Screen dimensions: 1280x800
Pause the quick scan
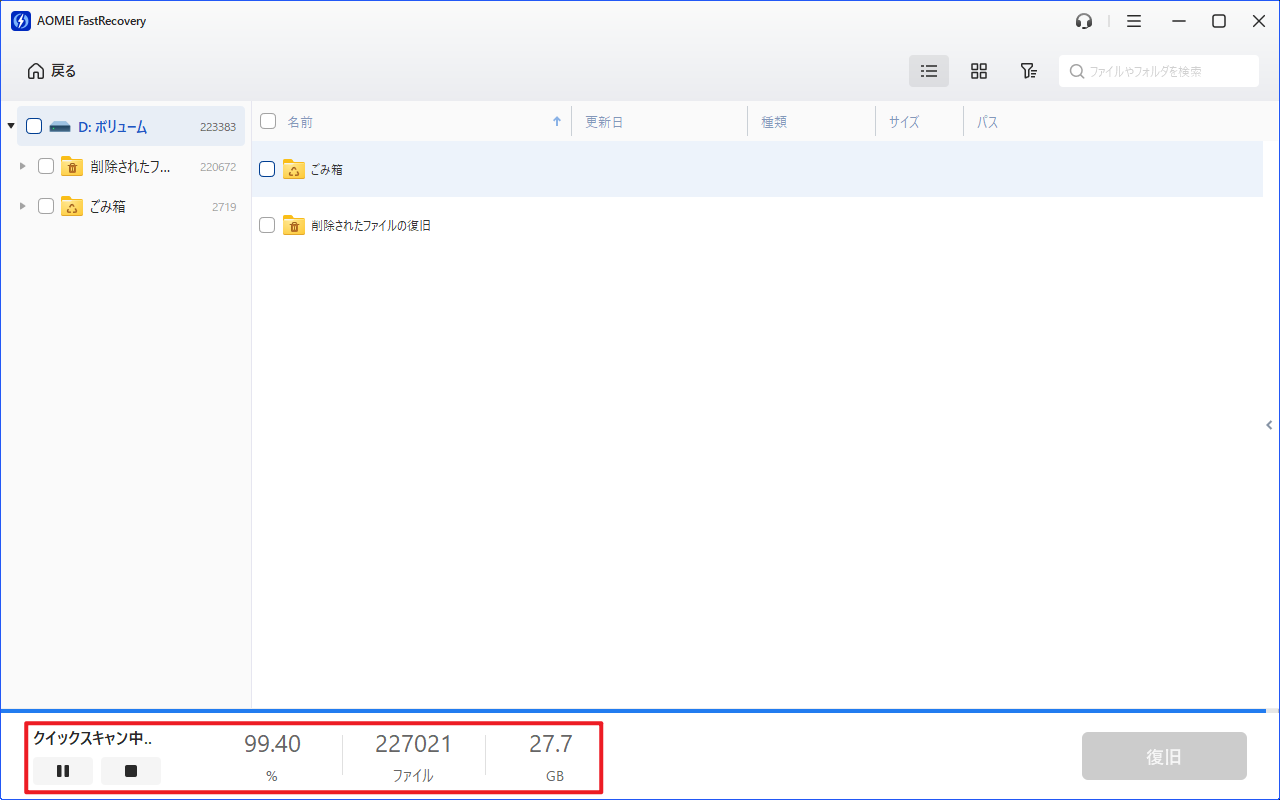click(x=62, y=771)
